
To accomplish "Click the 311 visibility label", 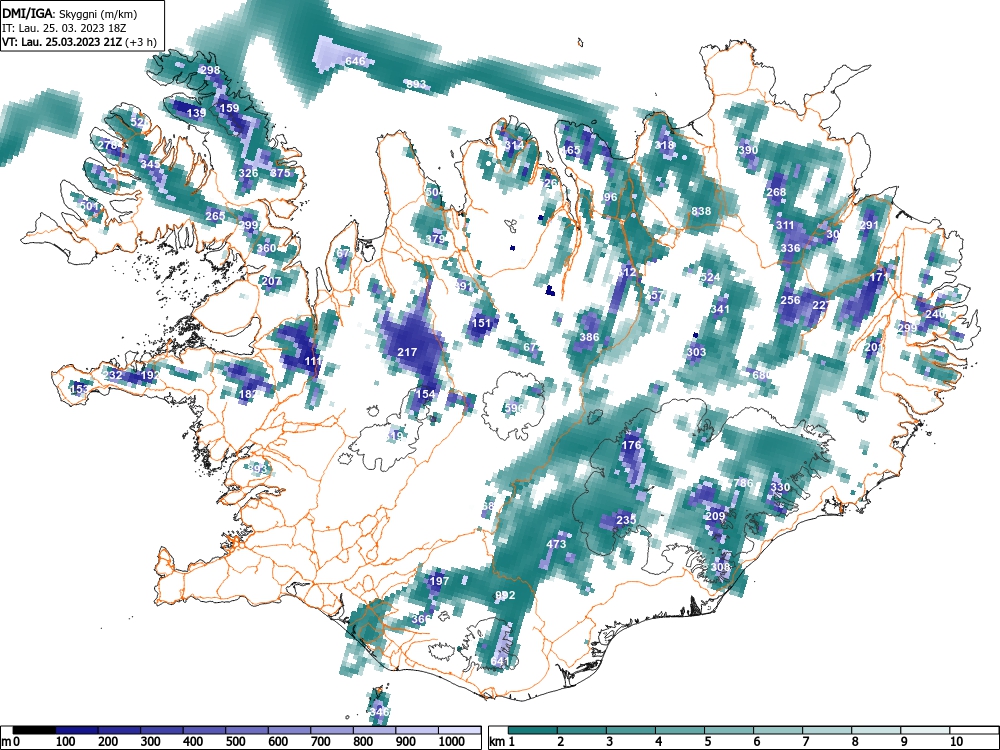I will pyautogui.click(x=784, y=225).
